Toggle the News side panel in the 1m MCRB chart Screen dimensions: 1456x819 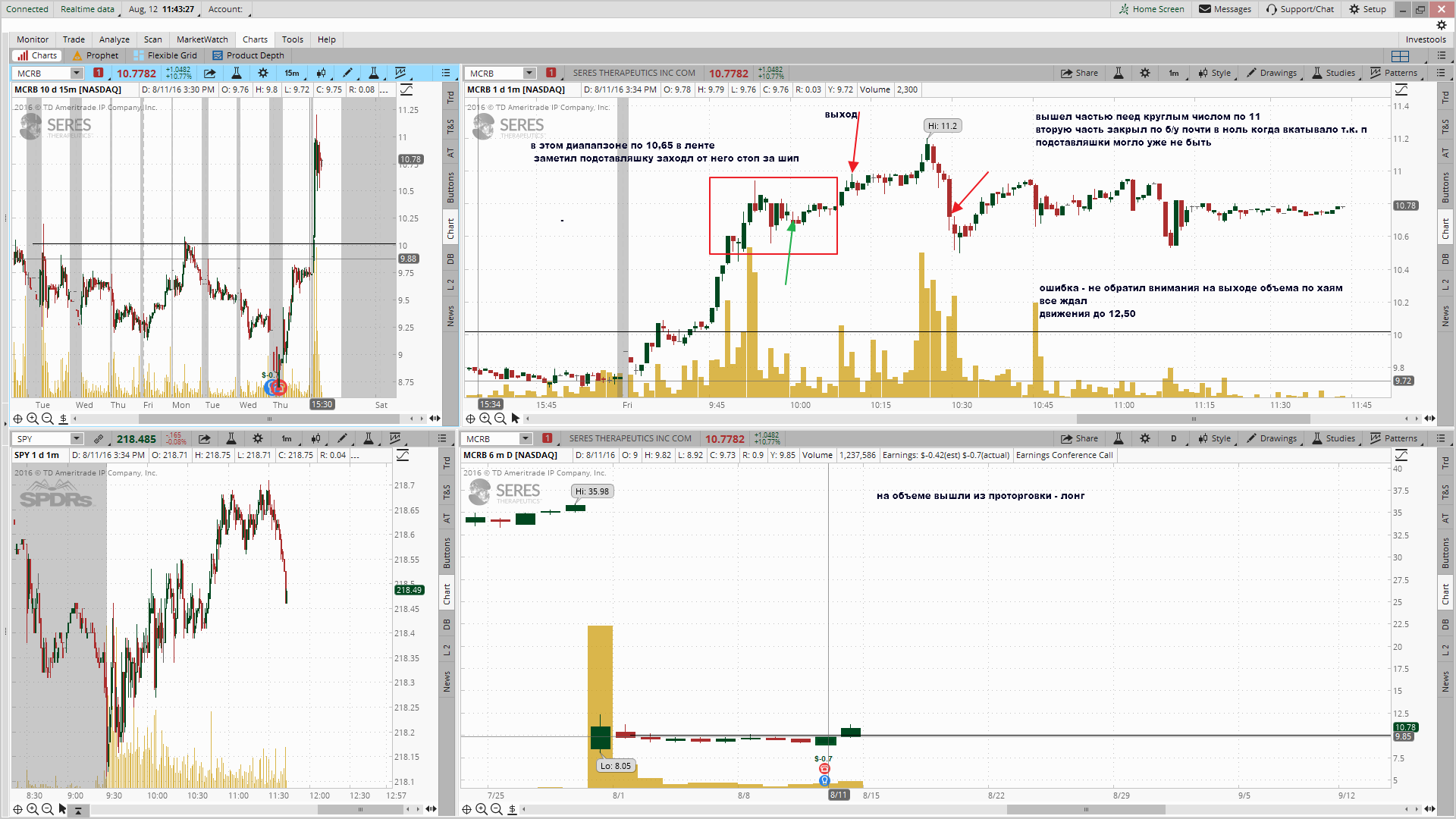pyautogui.click(x=1445, y=316)
